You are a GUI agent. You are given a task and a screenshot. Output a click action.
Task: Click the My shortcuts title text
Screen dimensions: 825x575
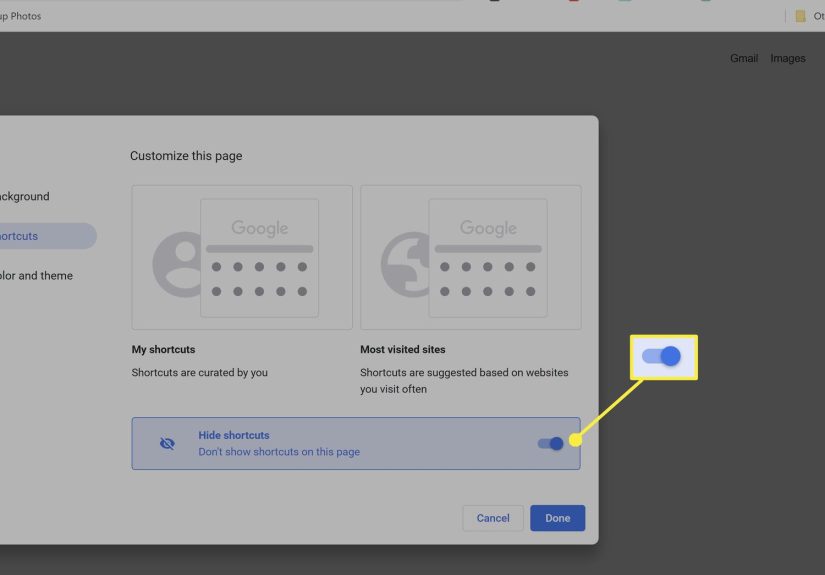pyautogui.click(x=163, y=349)
